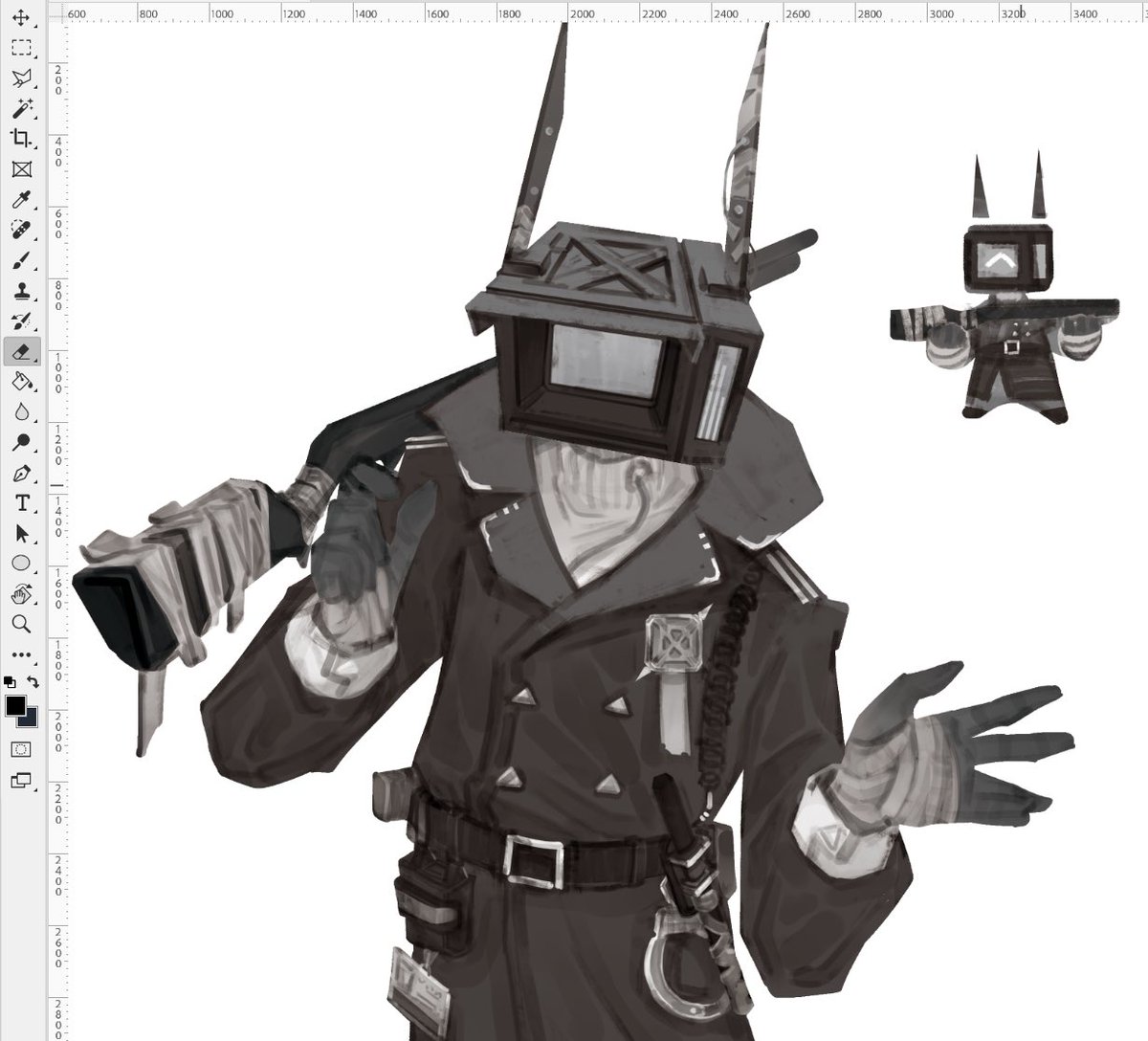
Task: Select the Dodge tool
Action: (x=21, y=442)
